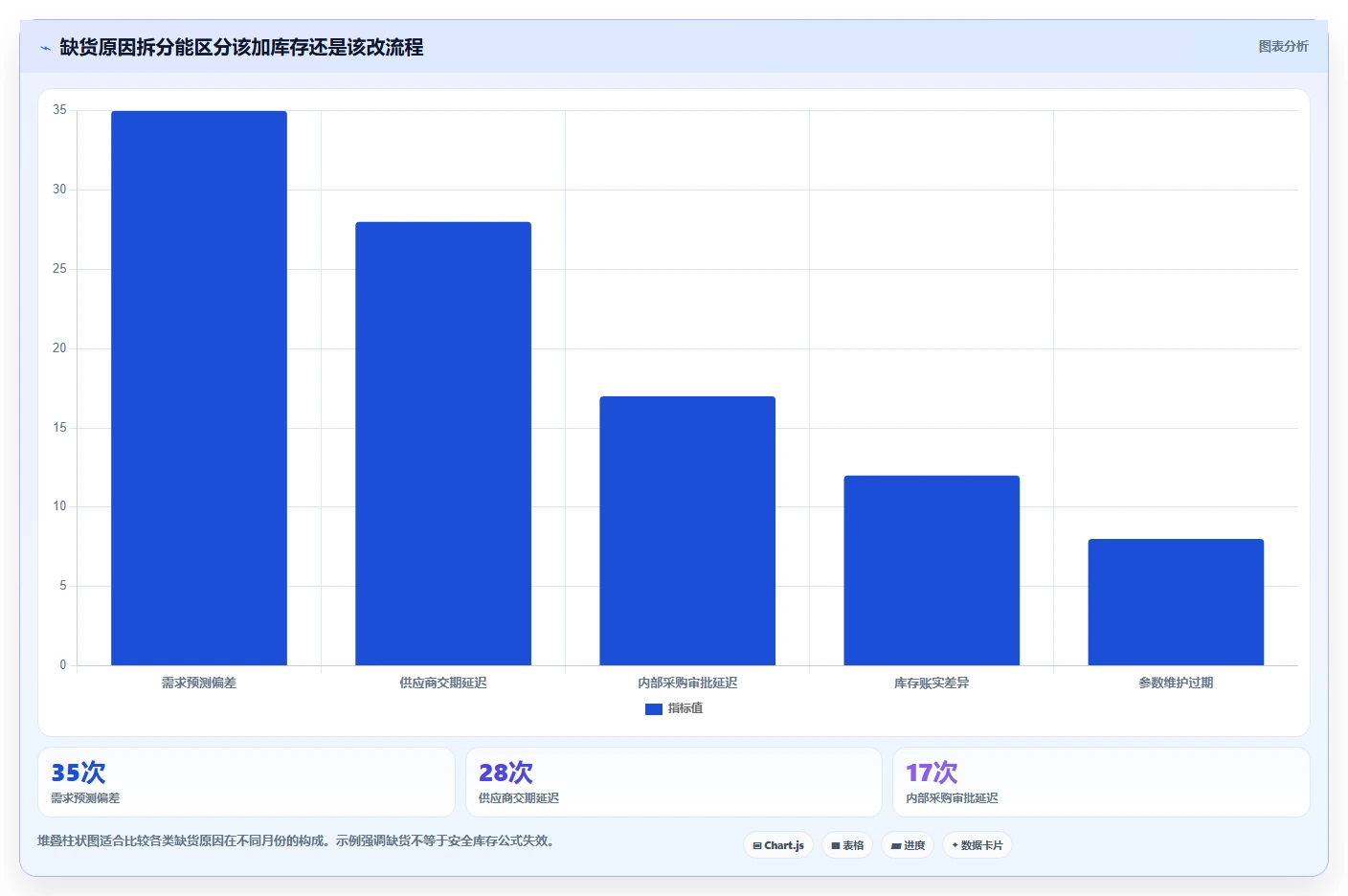Image resolution: width=1348 pixels, height=896 pixels.
Task: Click the y-axis value 35
Action: pos(59,110)
